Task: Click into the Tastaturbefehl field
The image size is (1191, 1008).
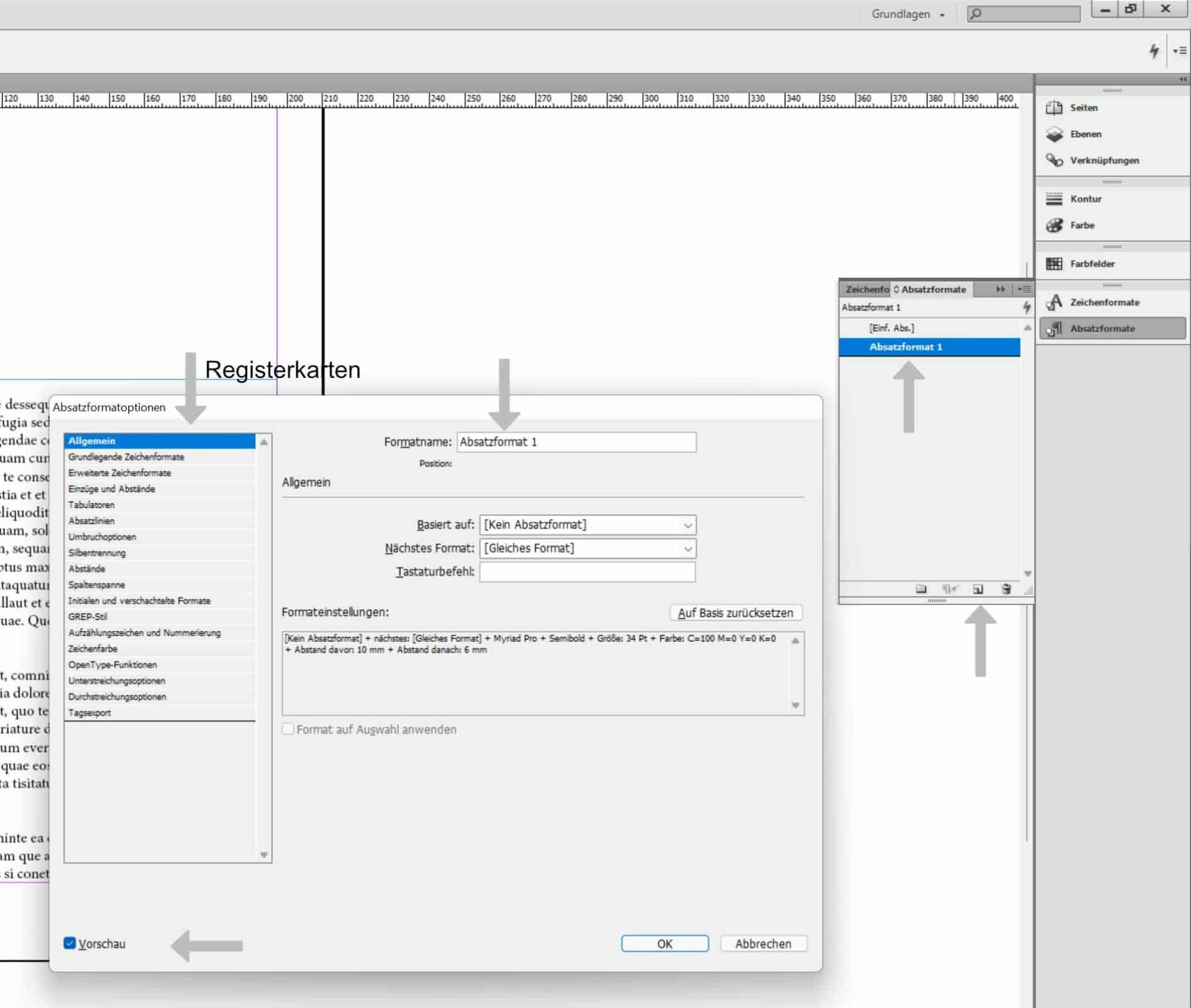Action: (587, 572)
